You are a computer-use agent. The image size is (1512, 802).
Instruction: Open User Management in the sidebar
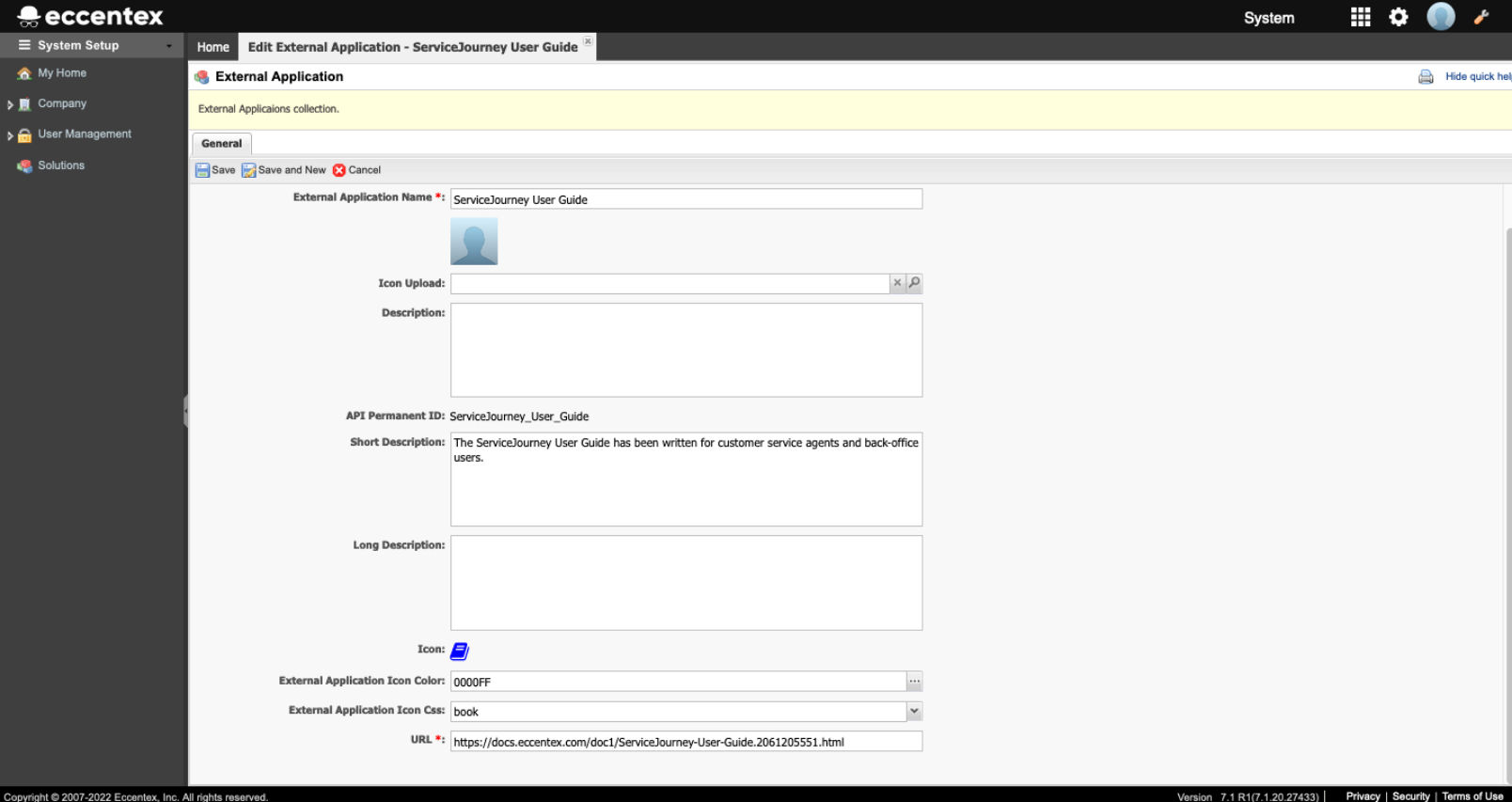[85, 134]
